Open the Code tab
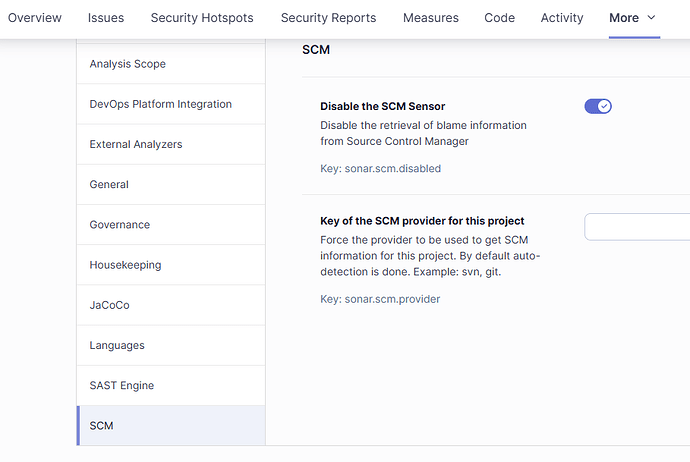The image size is (690, 462). 499,18
